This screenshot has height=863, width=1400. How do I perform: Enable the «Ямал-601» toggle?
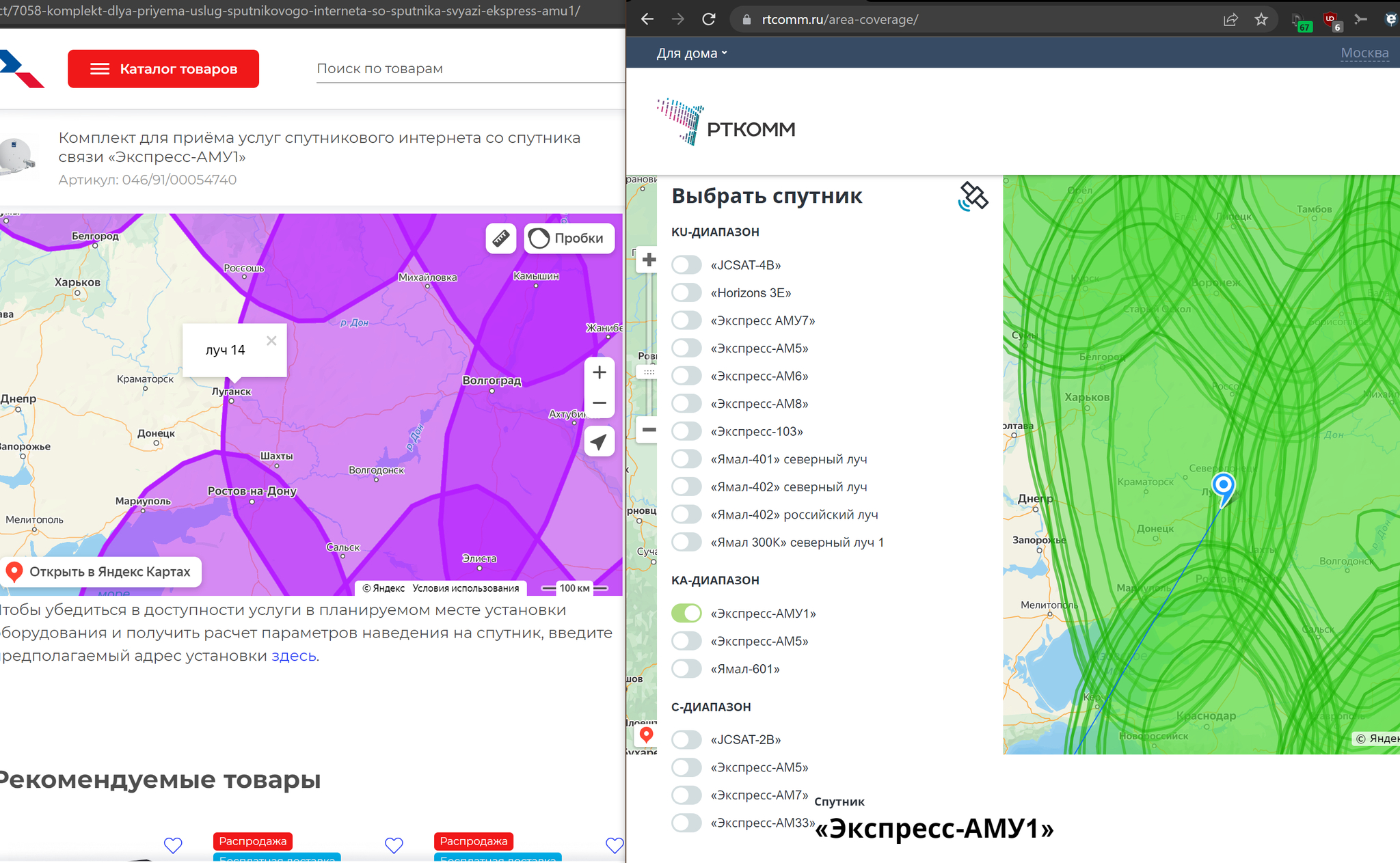point(686,669)
